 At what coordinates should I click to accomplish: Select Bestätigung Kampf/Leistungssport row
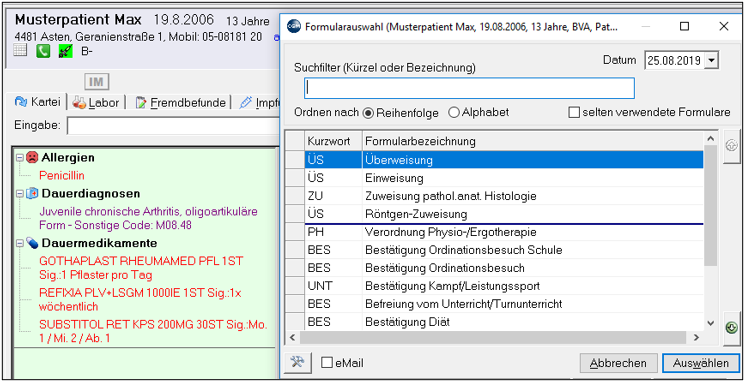point(504,286)
